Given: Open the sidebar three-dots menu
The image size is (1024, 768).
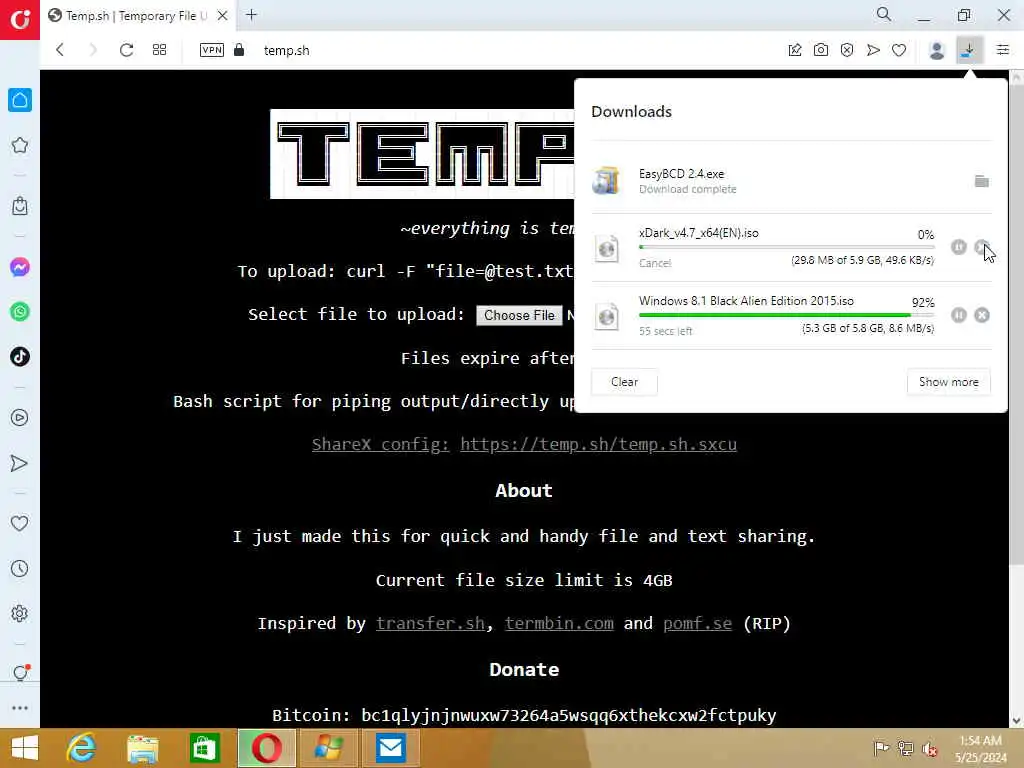Looking at the screenshot, I should pos(20,708).
